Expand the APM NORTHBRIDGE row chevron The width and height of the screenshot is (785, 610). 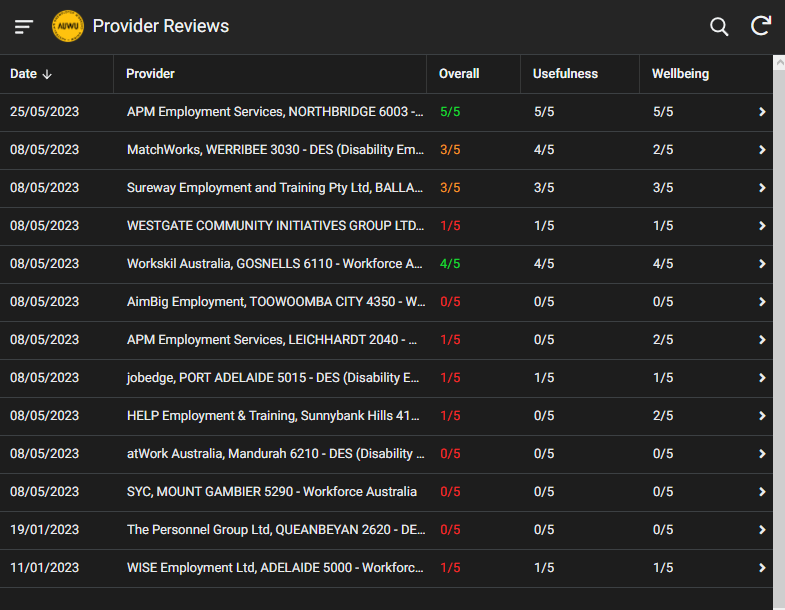coord(762,112)
